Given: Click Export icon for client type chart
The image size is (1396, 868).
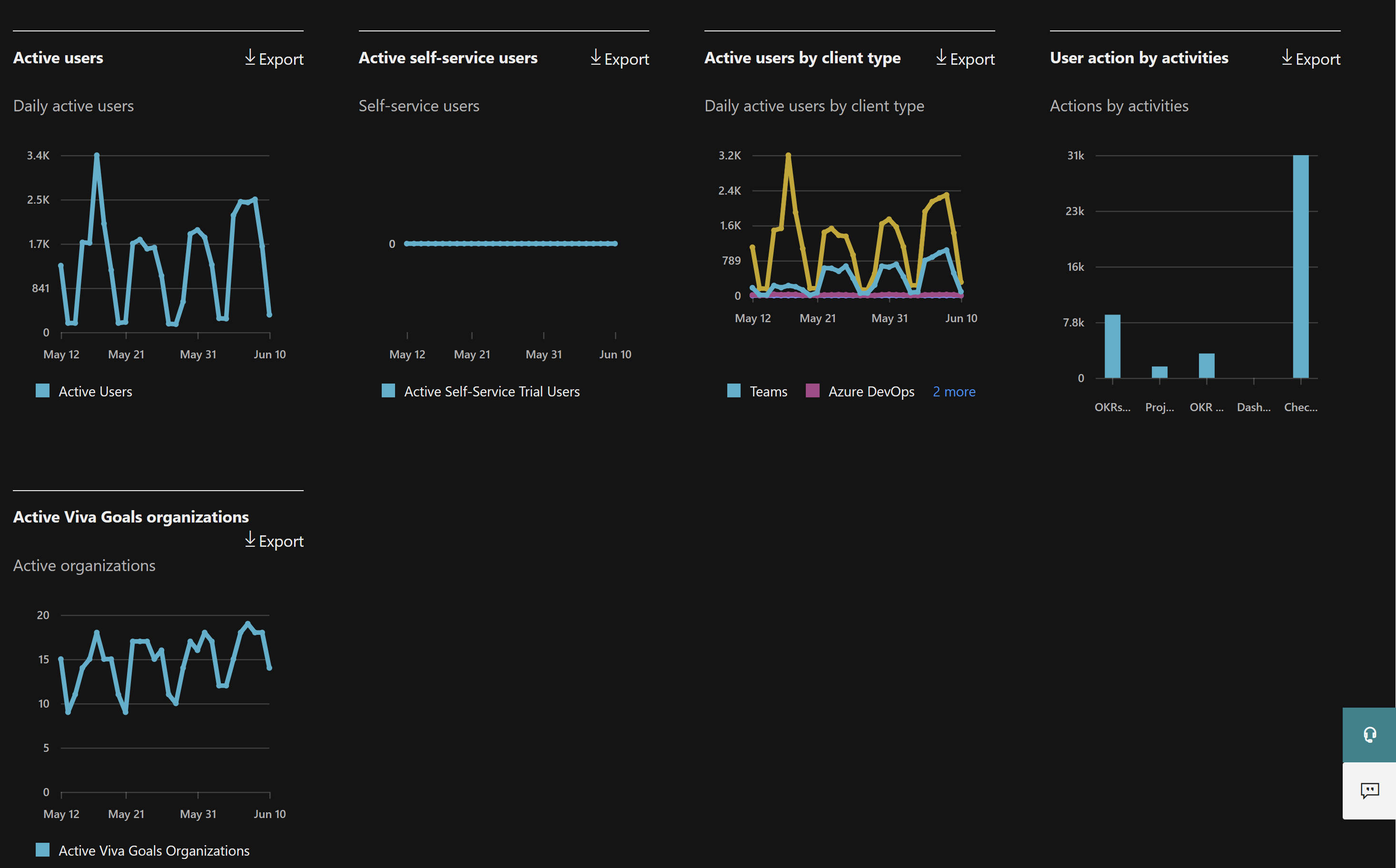Looking at the screenshot, I should tap(941, 58).
